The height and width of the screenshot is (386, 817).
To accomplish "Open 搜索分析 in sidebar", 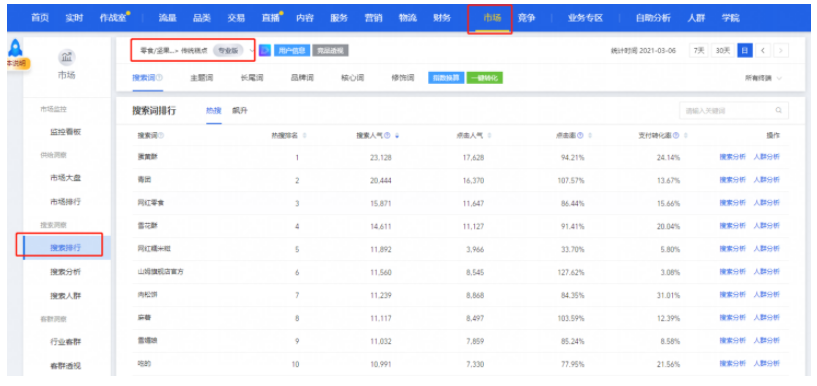I will [x=66, y=272].
